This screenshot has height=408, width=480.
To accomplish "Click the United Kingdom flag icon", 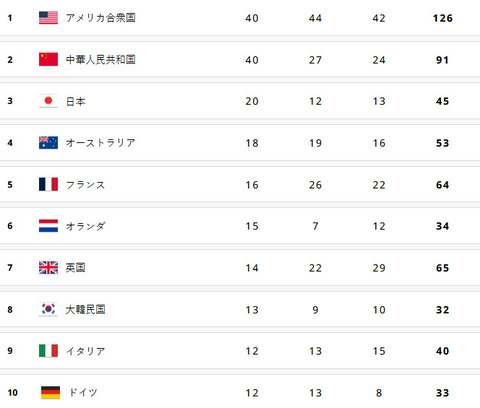I will 48,267.
